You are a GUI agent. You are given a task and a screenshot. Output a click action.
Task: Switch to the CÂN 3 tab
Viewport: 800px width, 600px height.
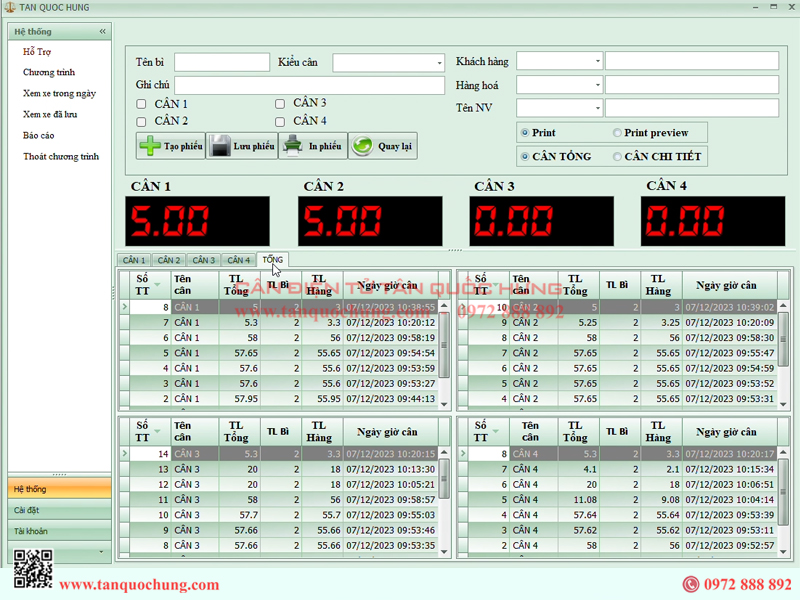pyautogui.click(x=204, y=260)
